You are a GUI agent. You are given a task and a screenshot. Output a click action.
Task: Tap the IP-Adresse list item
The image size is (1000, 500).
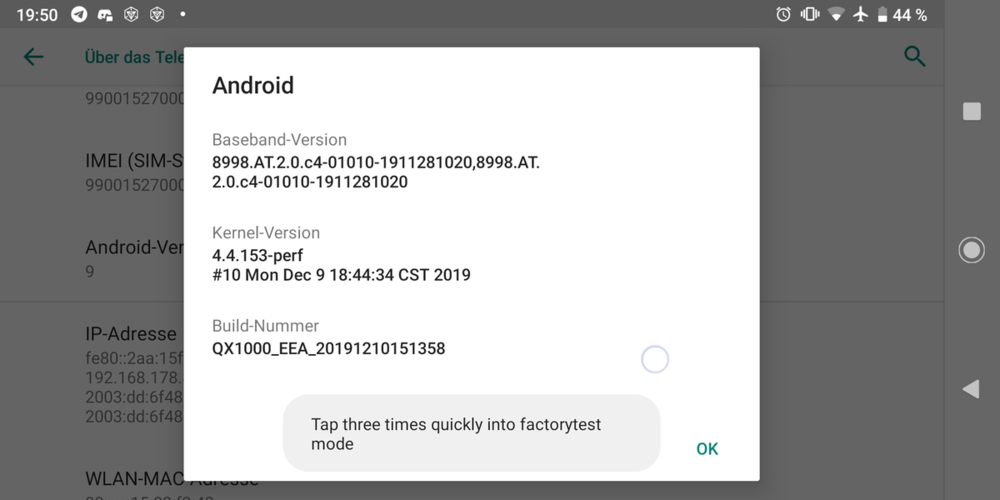[131, 334]
